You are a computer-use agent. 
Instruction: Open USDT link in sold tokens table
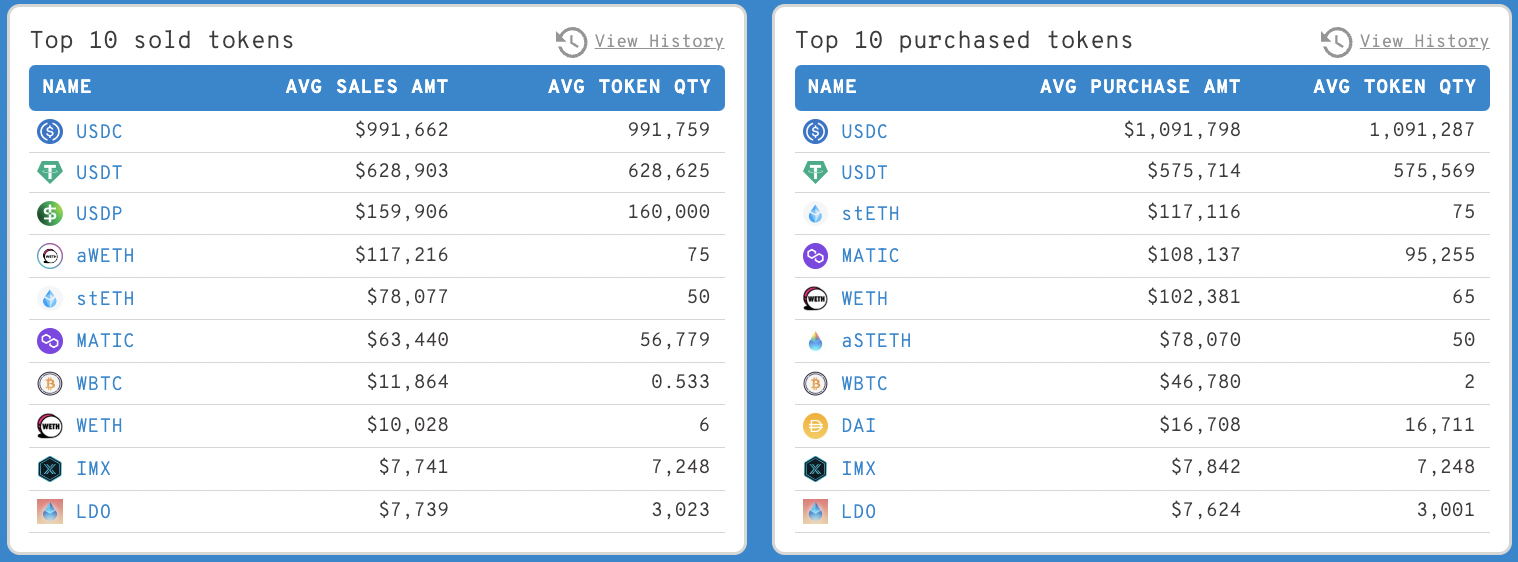tap(99, 173)
